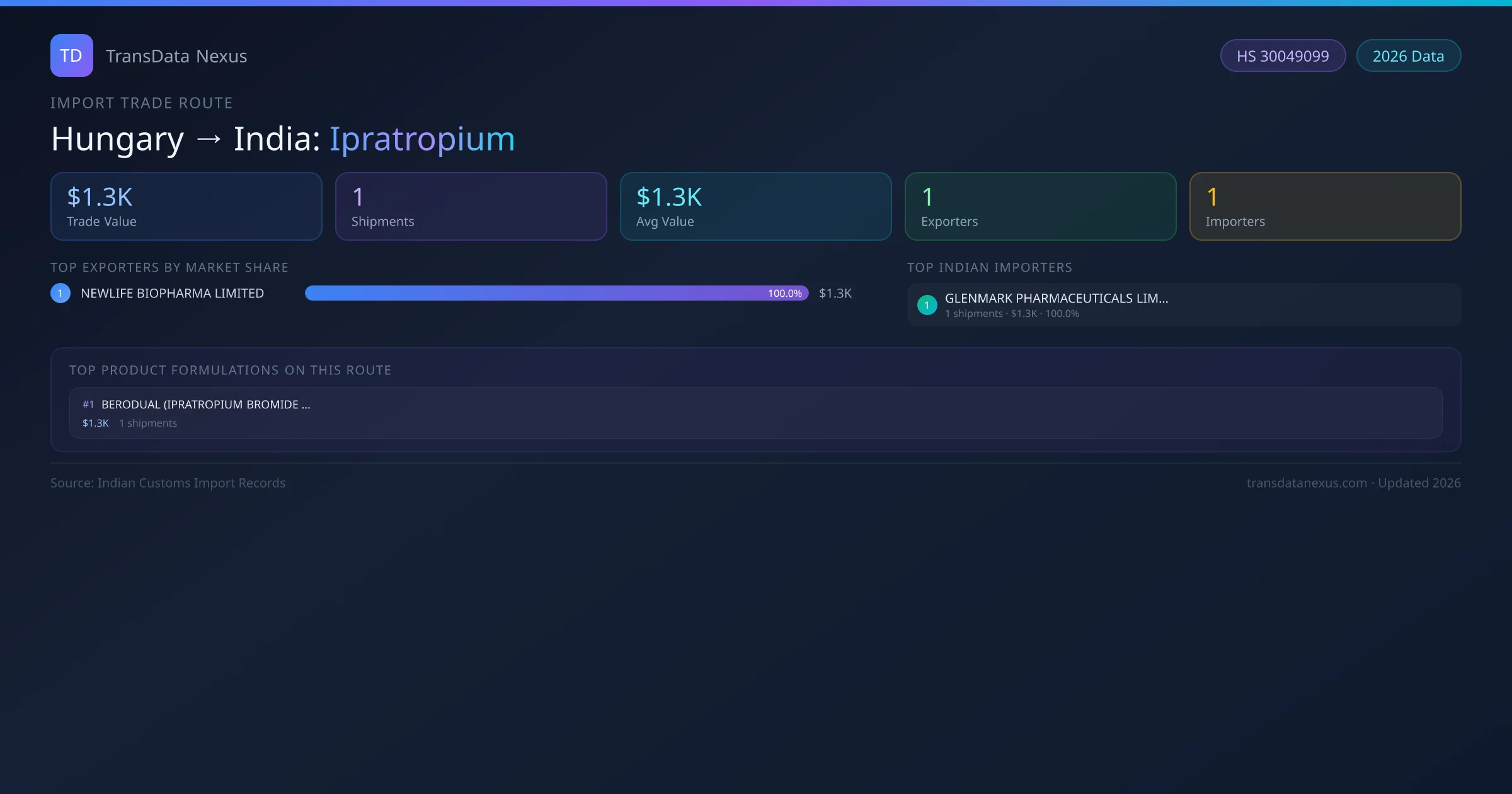Open GLENMARK PHARMACEUTICALS importer row
Image resolution: width=1512 pixels, height=794 pixels.
[x=1183, y=304]
